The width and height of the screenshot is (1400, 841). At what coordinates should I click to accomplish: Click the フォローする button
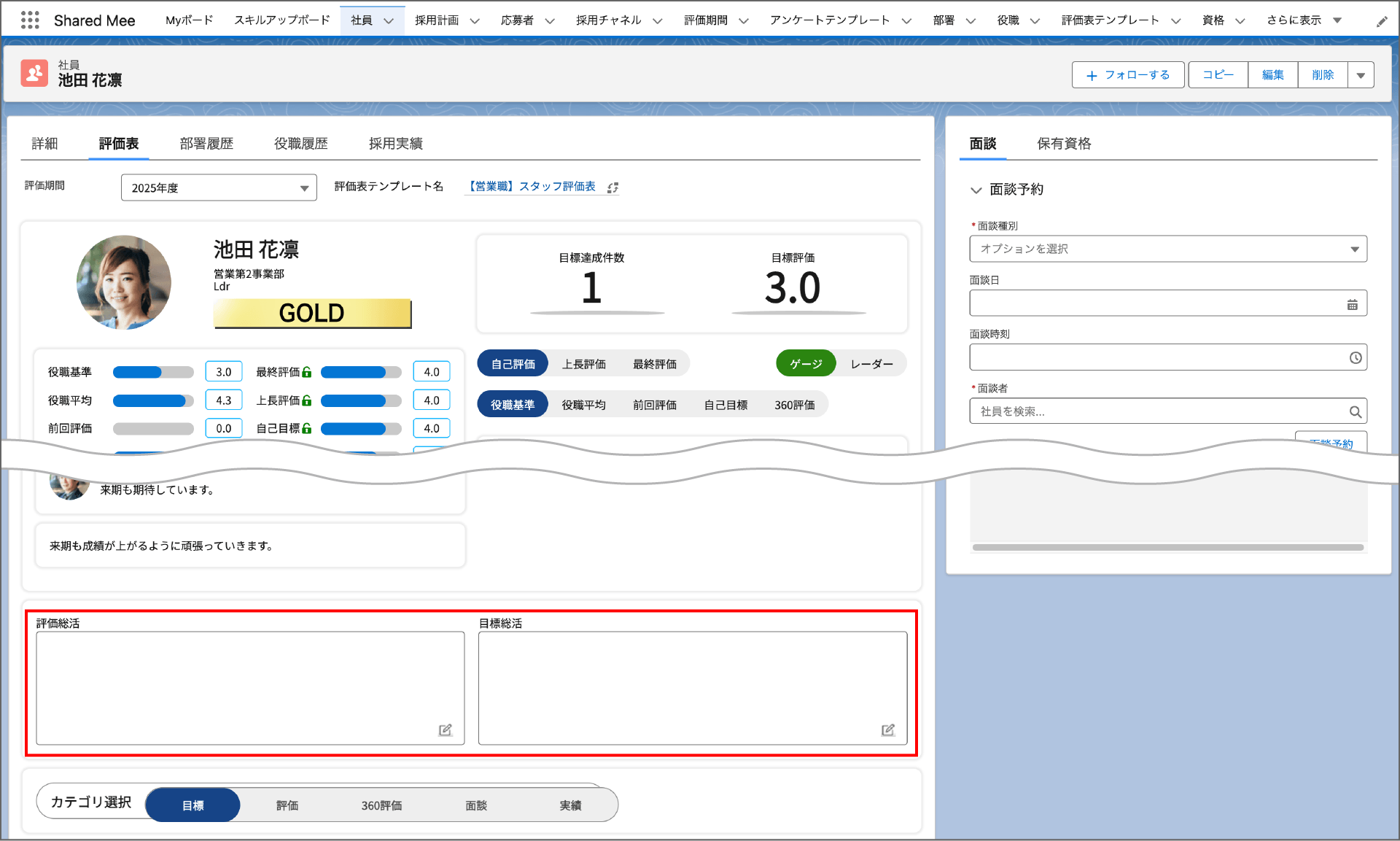pyautogui.click(x=1127, y=75)
